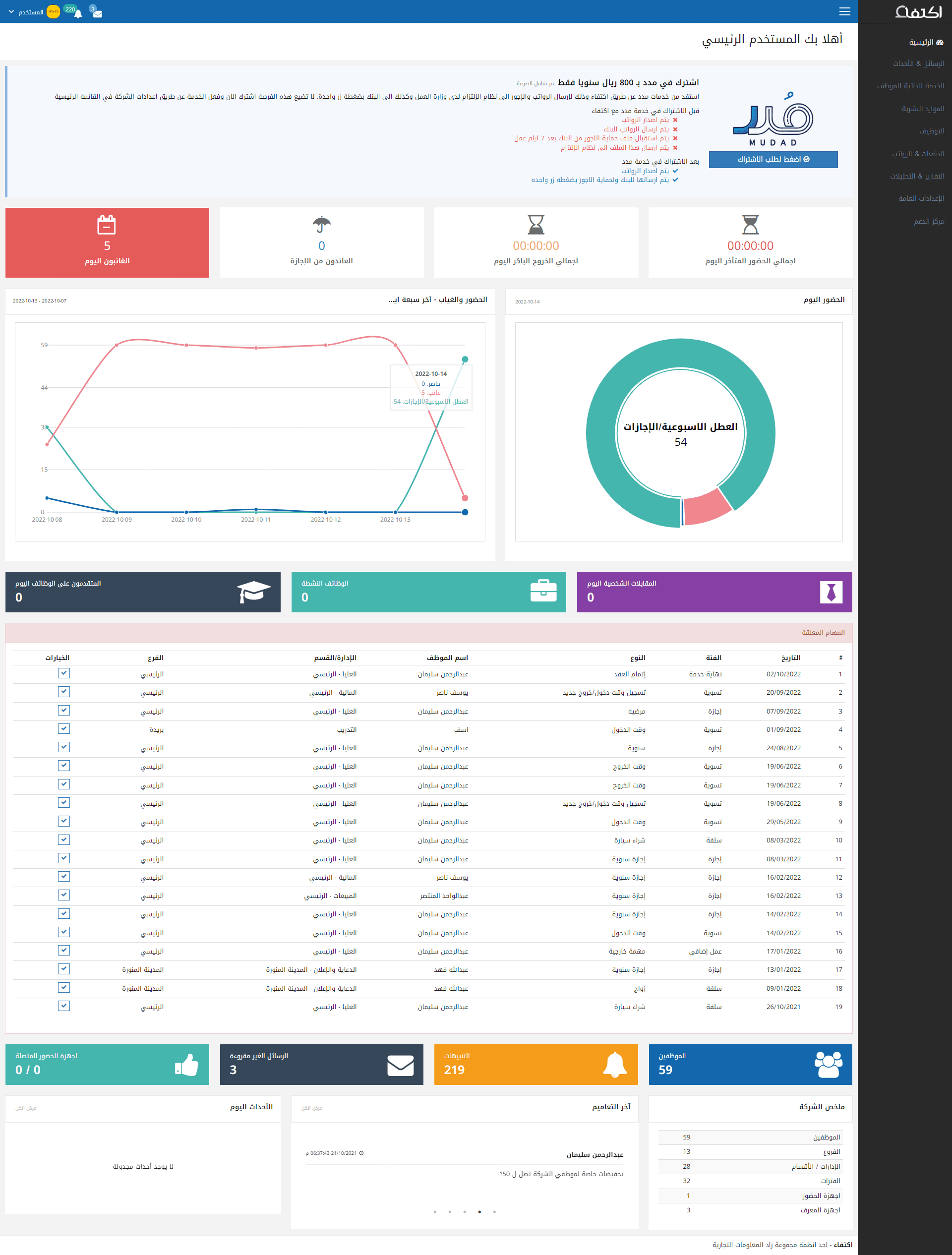
Task: Click the envelope icon on unread messages card
Action: (x=400, y=1065)
